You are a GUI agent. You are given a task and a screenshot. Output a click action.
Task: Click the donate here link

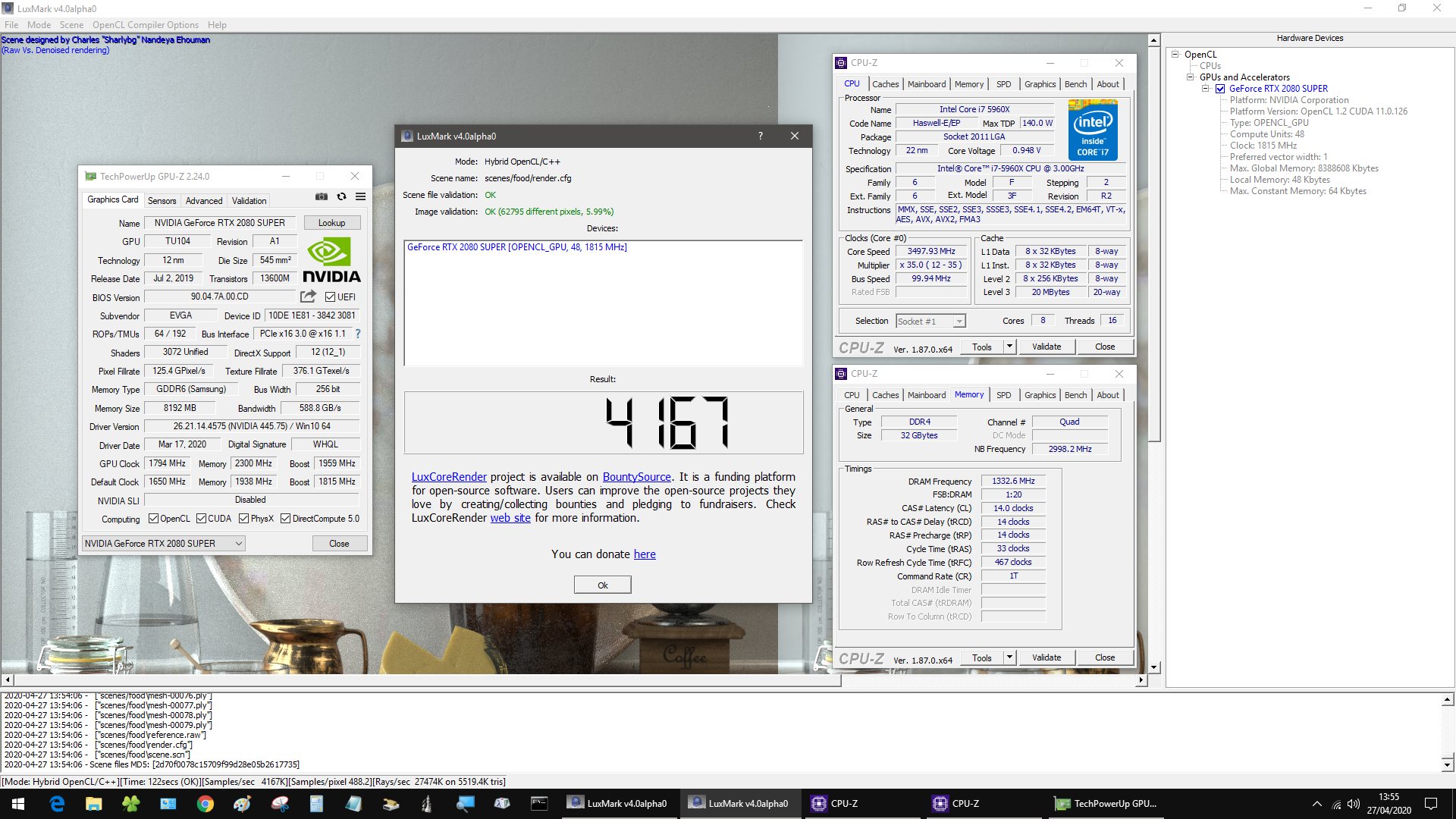[x=645, y=554]
